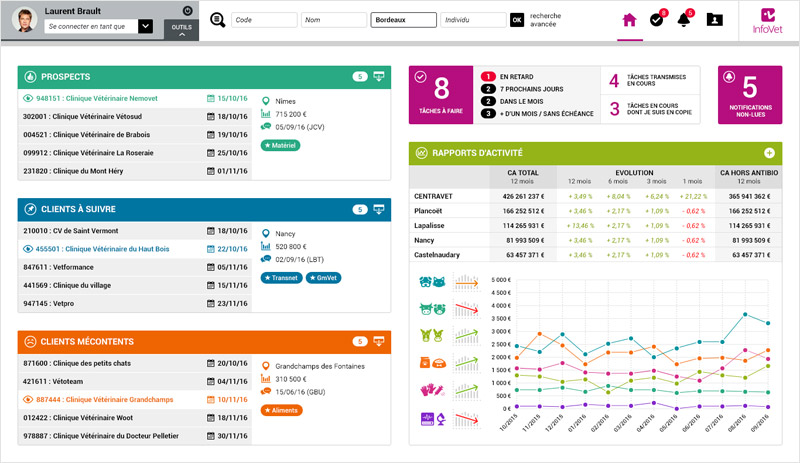The height and width of the screenshot is (463, 800).
Task: Click the Prospects count badge
Action: click(360, 77)
